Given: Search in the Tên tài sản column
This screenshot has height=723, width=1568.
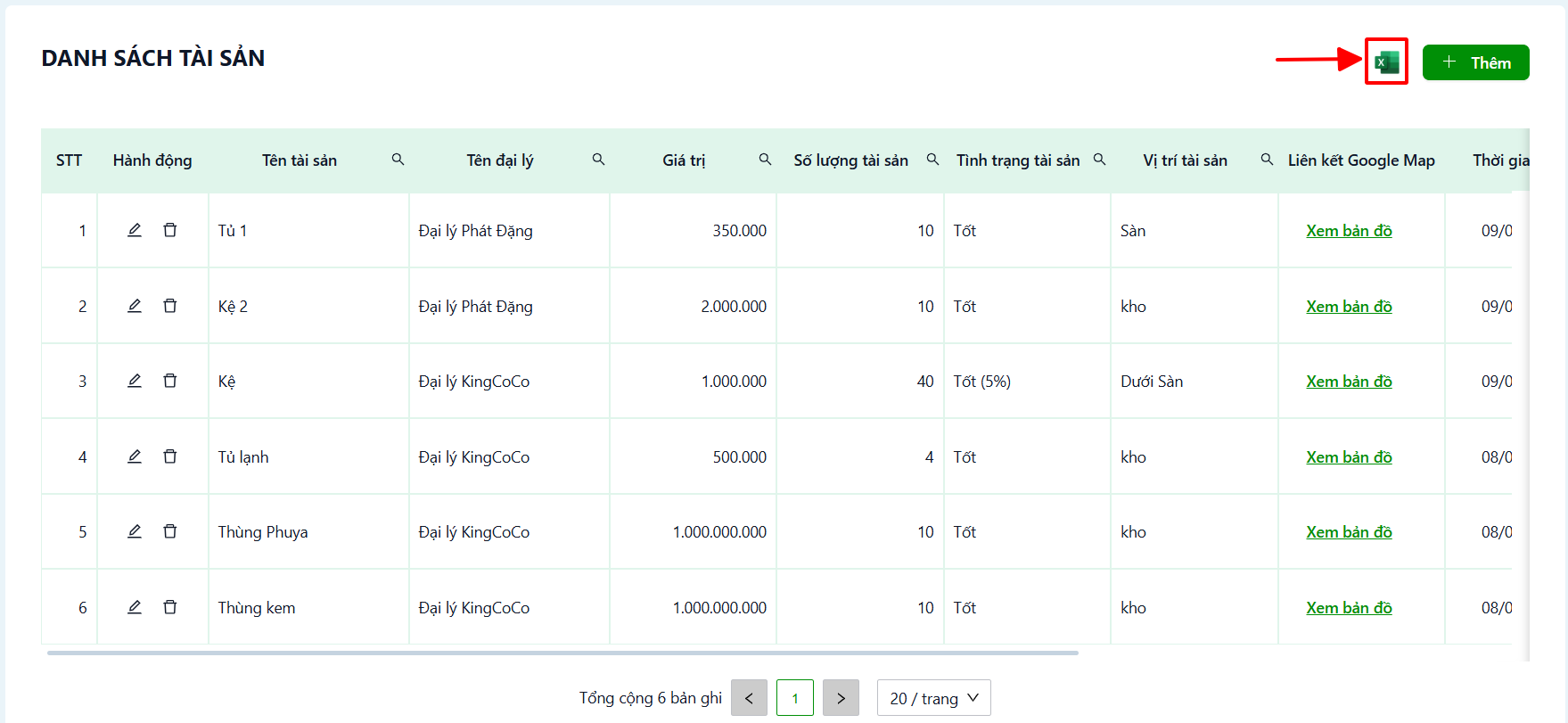Looking at the screenshot, I should (x=398, y=160).
